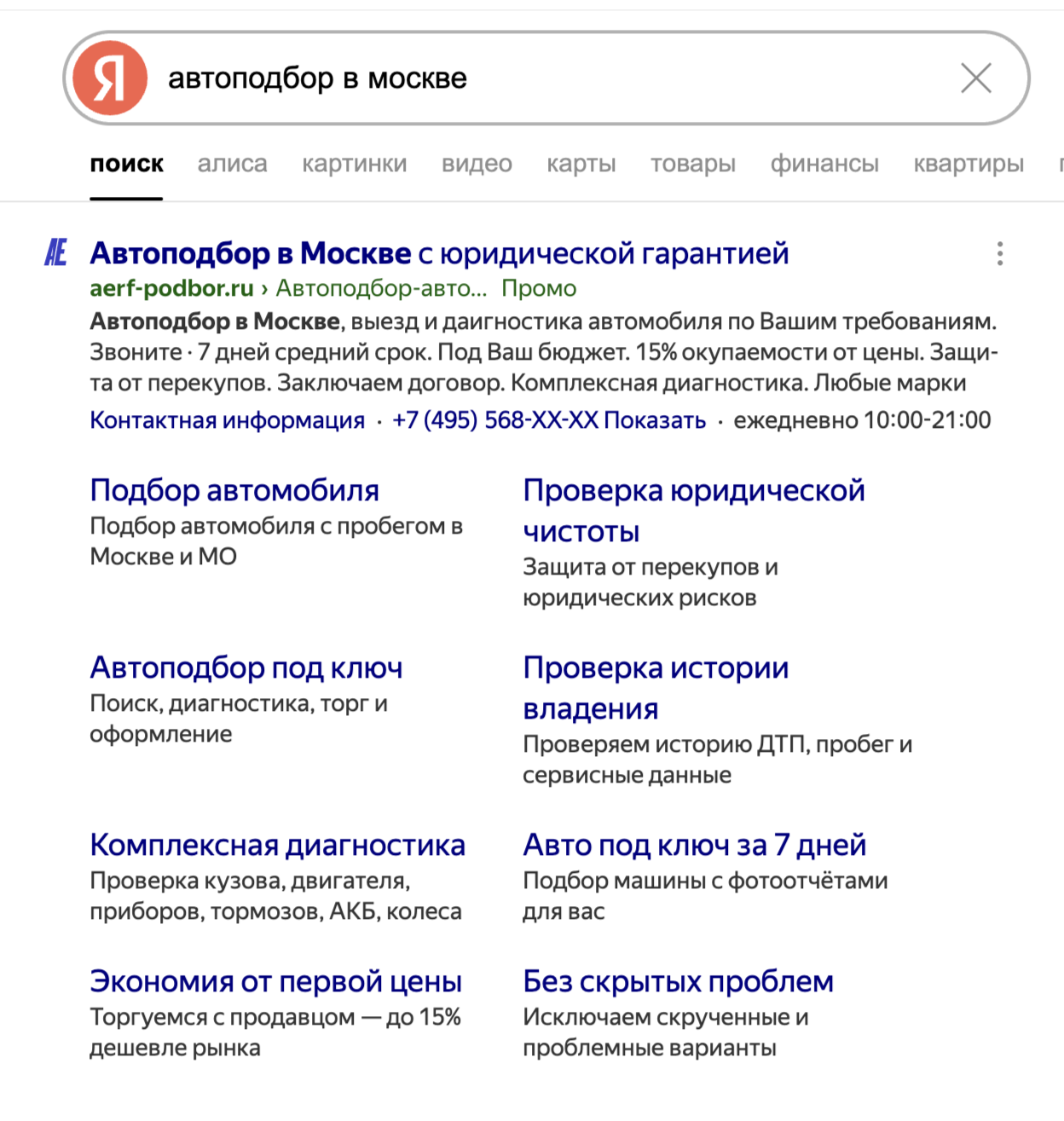This screenshot has width=1064, height=1121.
Task: Go to the товары tab
Action: point(692,164)
